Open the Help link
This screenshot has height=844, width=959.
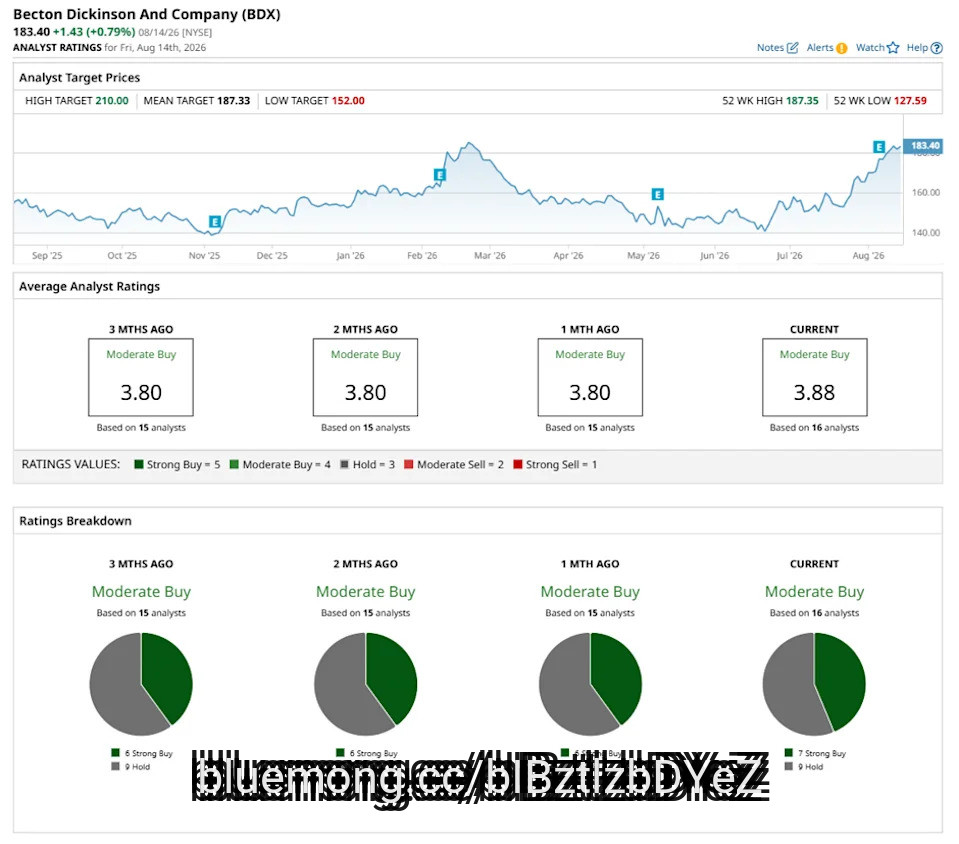tap(917, 48)
